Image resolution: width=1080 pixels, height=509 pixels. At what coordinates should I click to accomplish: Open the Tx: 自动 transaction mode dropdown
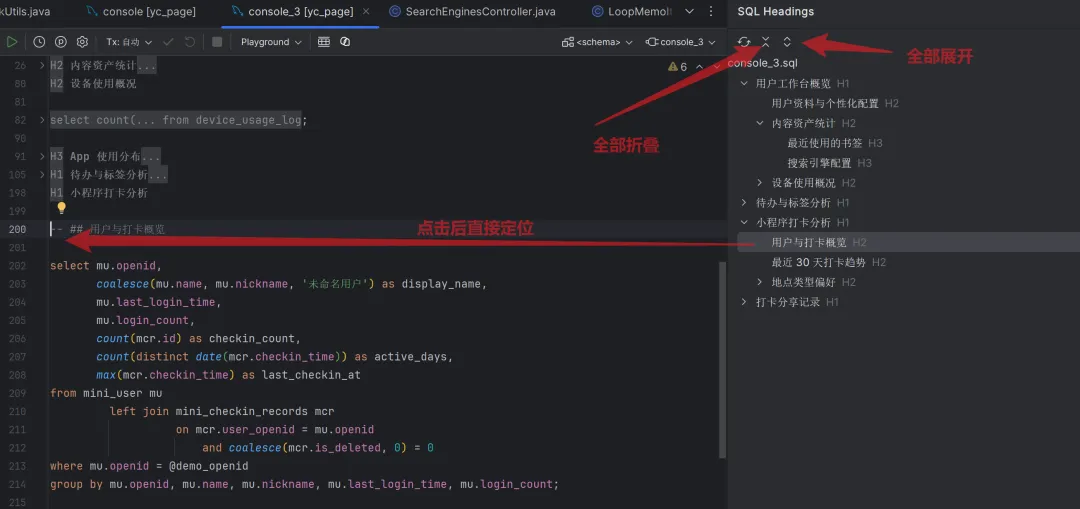pos(129,42)
